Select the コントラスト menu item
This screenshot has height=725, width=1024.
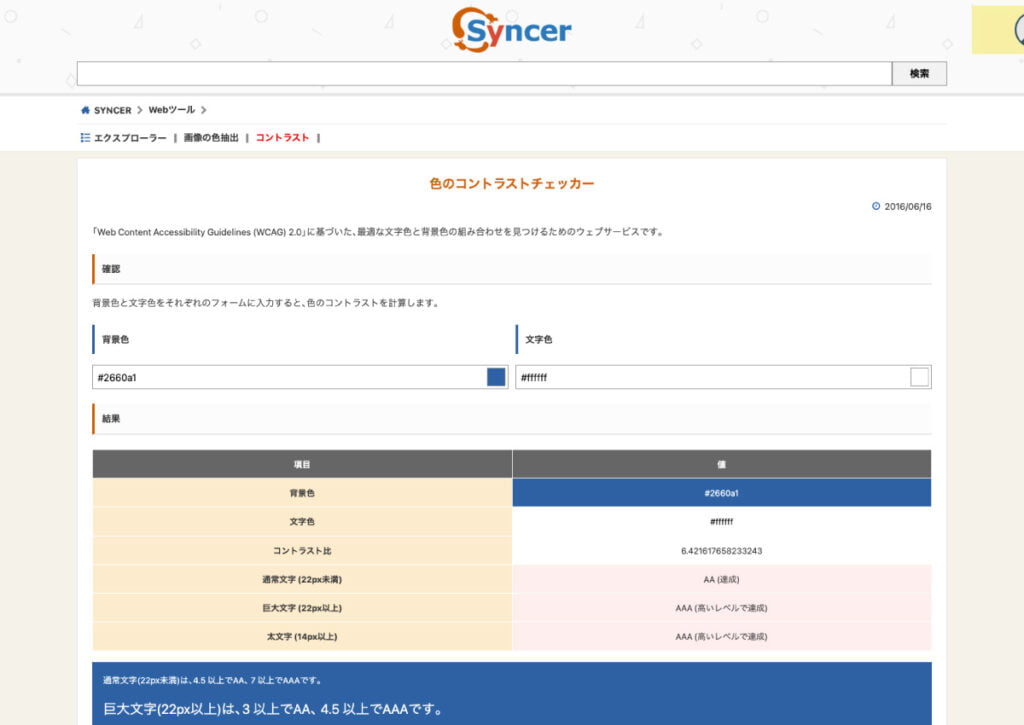click(x=282, y=137)
